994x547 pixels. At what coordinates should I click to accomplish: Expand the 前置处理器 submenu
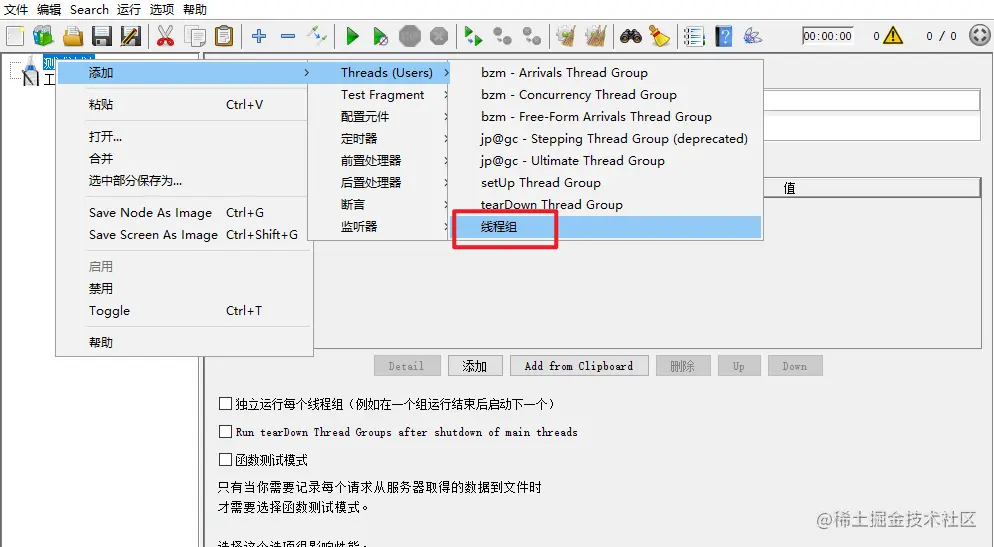click(378, 161)
